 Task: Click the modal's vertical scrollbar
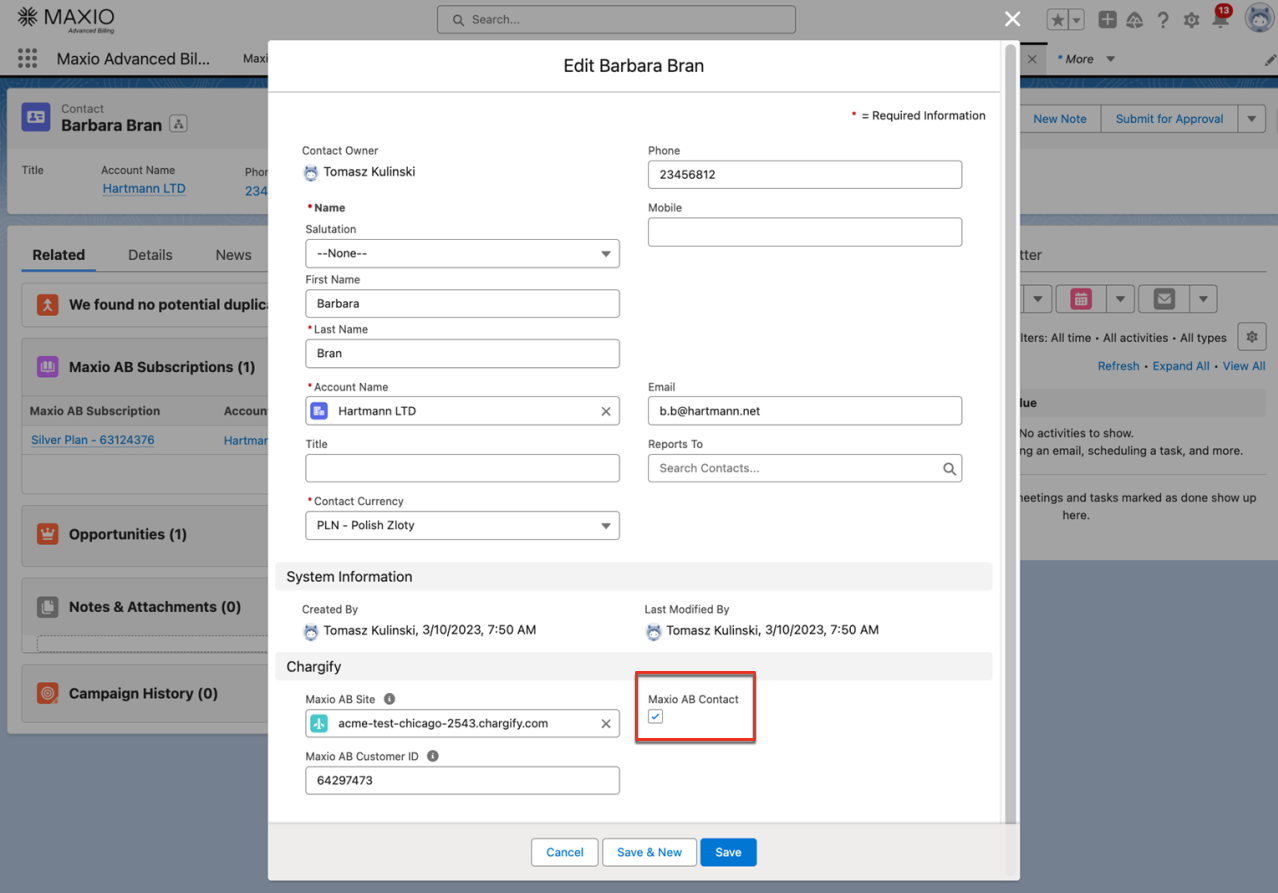(1010, 430)
